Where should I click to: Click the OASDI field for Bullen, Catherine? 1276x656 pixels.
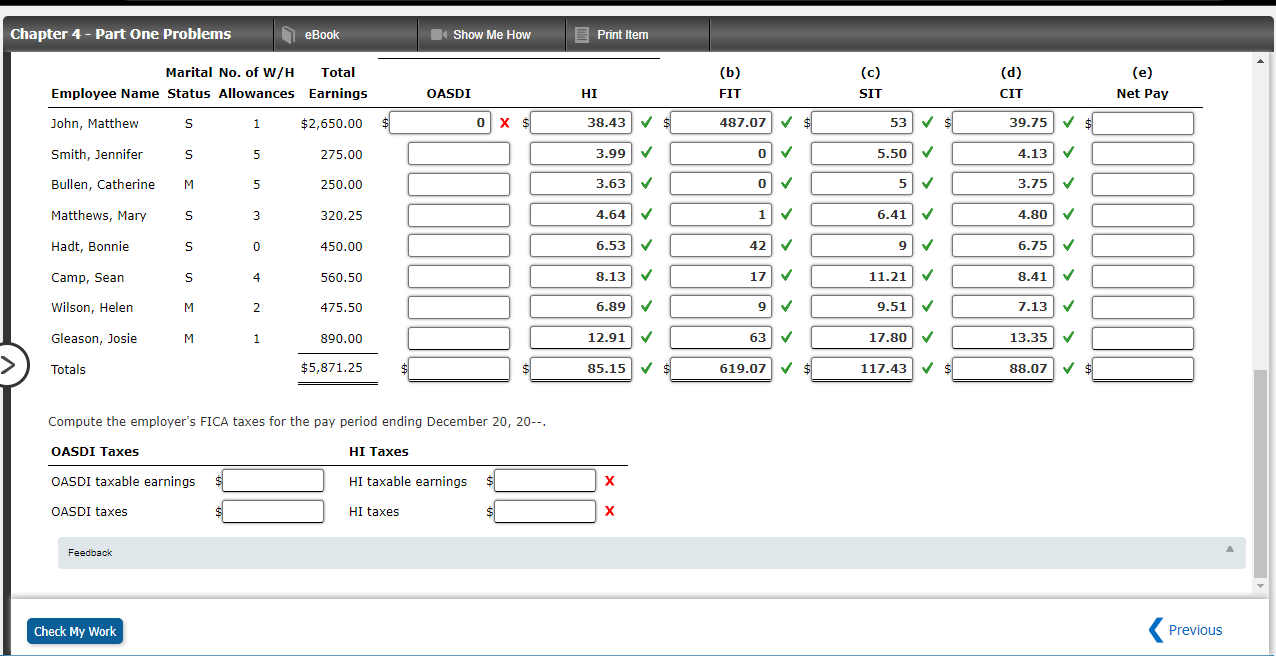coord(459,184)
